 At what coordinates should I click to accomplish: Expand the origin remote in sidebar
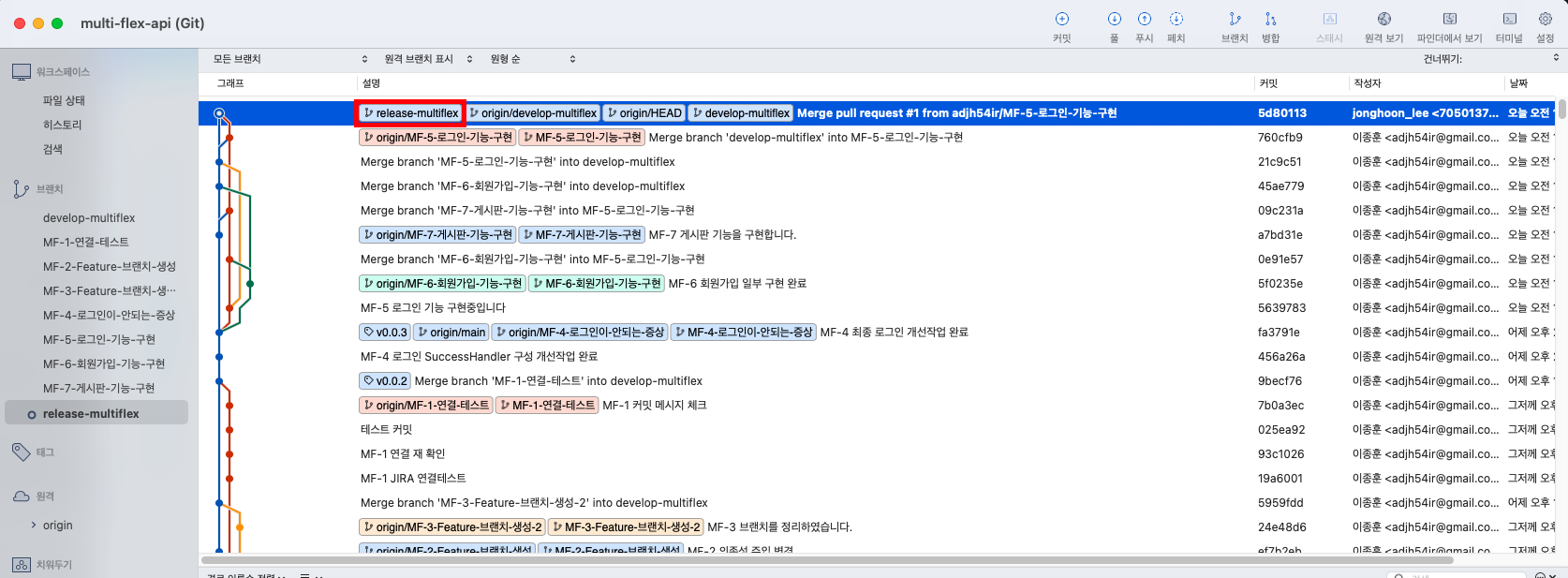click(x=34, y=526)
